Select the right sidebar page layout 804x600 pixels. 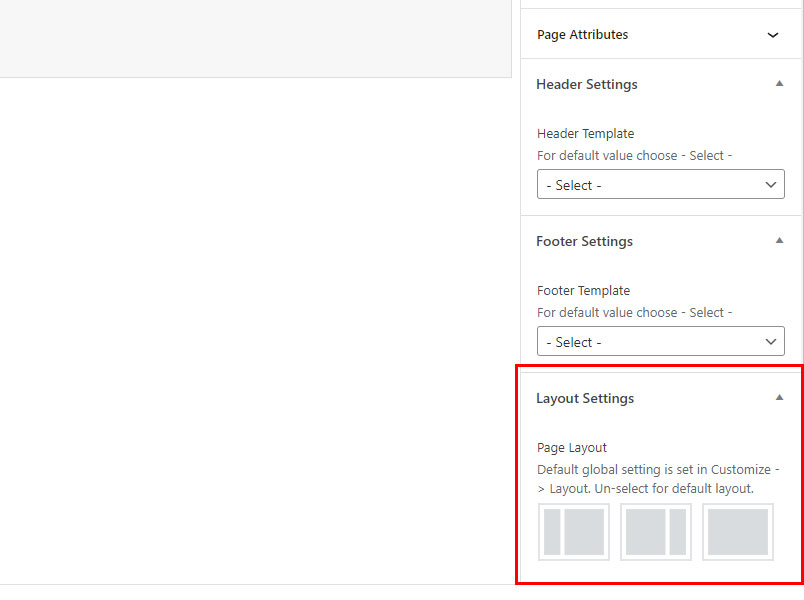coord(656,532)
